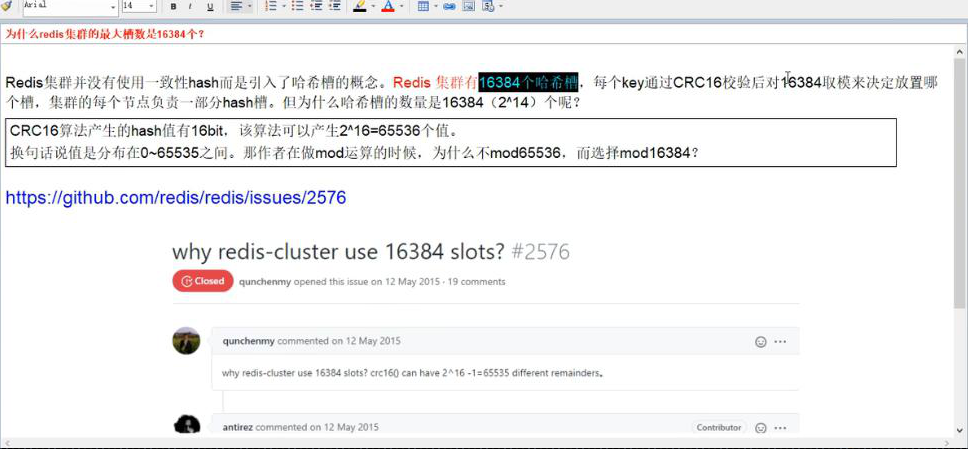The image size is (968, 449).
Task: Decrease the paragraph indent
Action: click(316, 6)
